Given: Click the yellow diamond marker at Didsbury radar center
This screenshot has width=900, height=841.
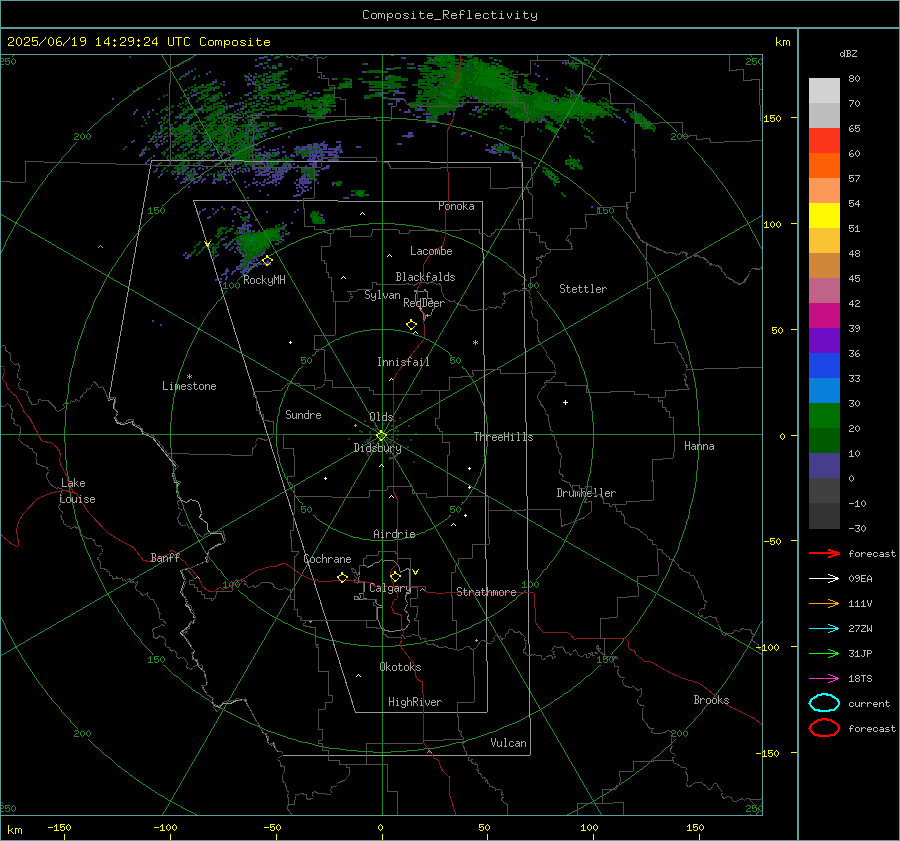Looking at the screenshot, I should click(x=381, y=436).
